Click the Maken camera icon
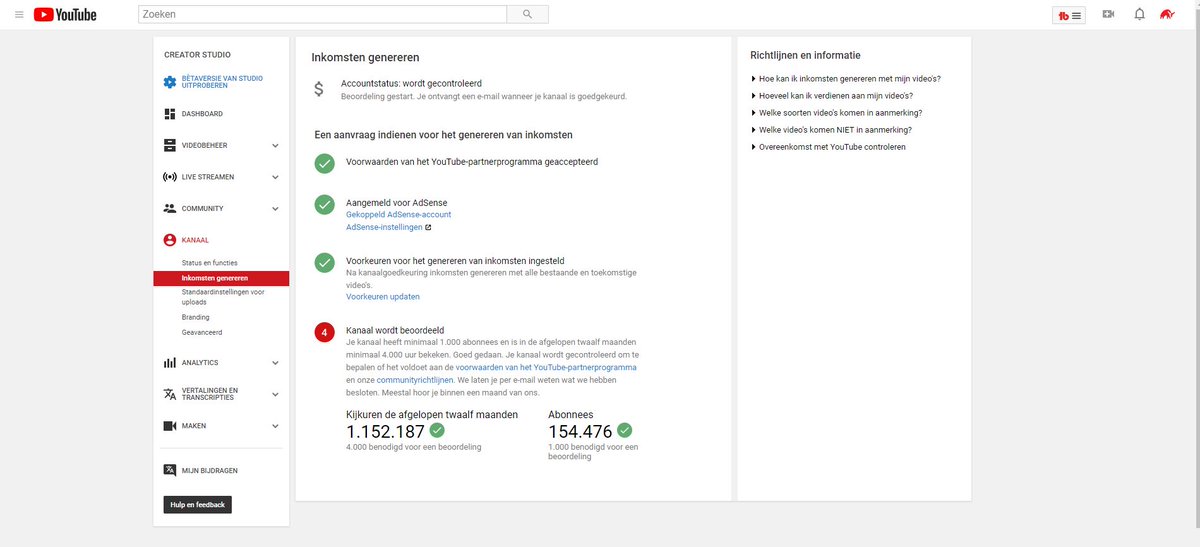This screenshot has height=547, width=1200. (169, 425)
